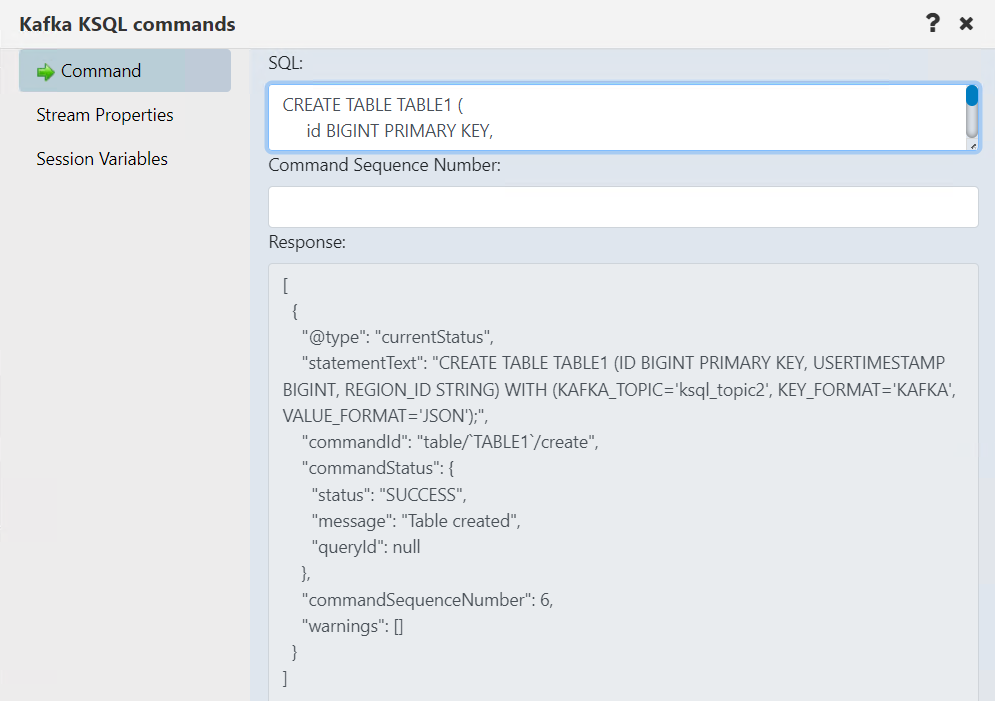995x701 pixels.
Task: Click the Response label
Action: [307, 242]
